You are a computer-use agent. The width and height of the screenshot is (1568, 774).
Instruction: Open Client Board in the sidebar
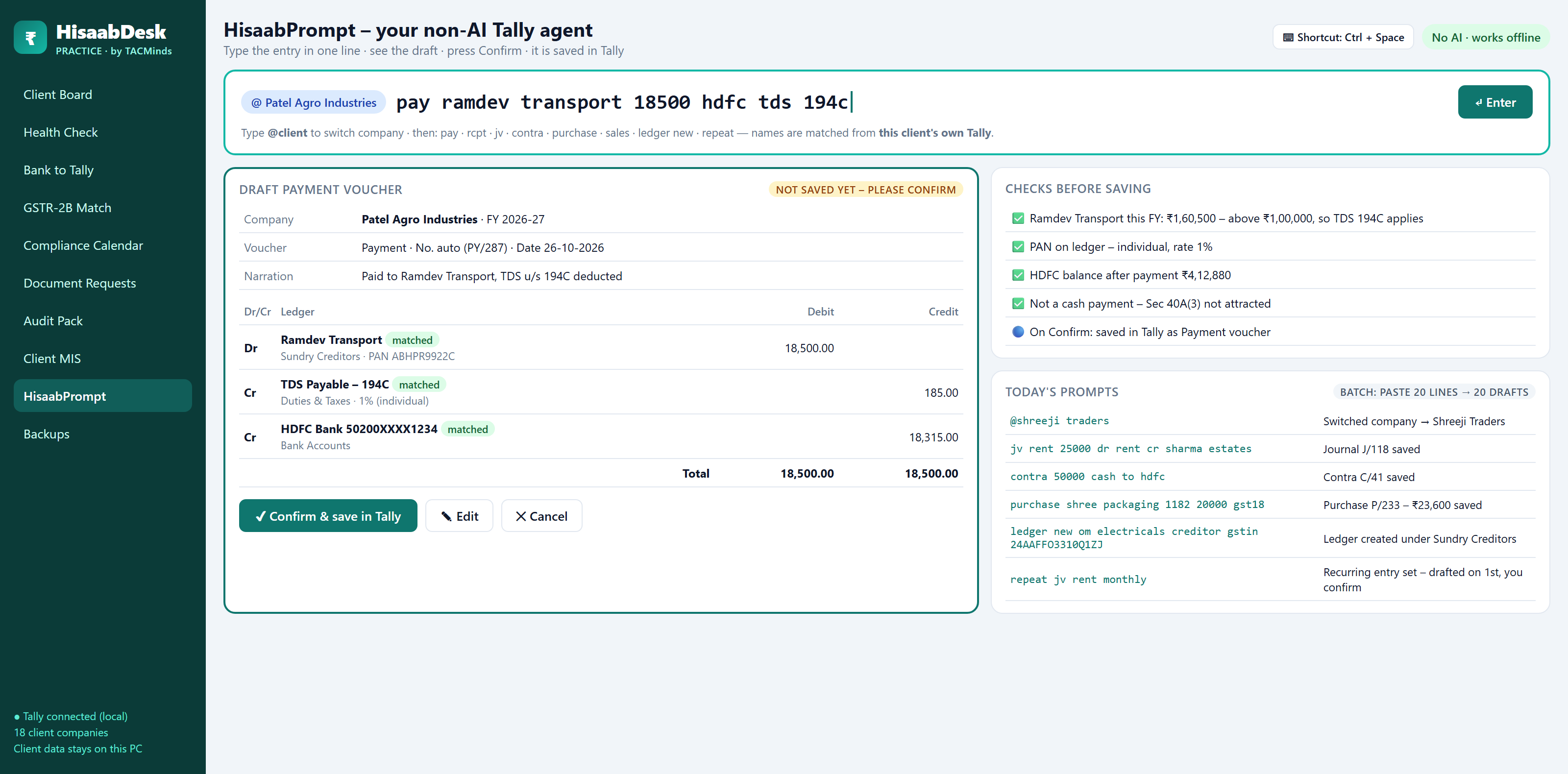[102, 95]
